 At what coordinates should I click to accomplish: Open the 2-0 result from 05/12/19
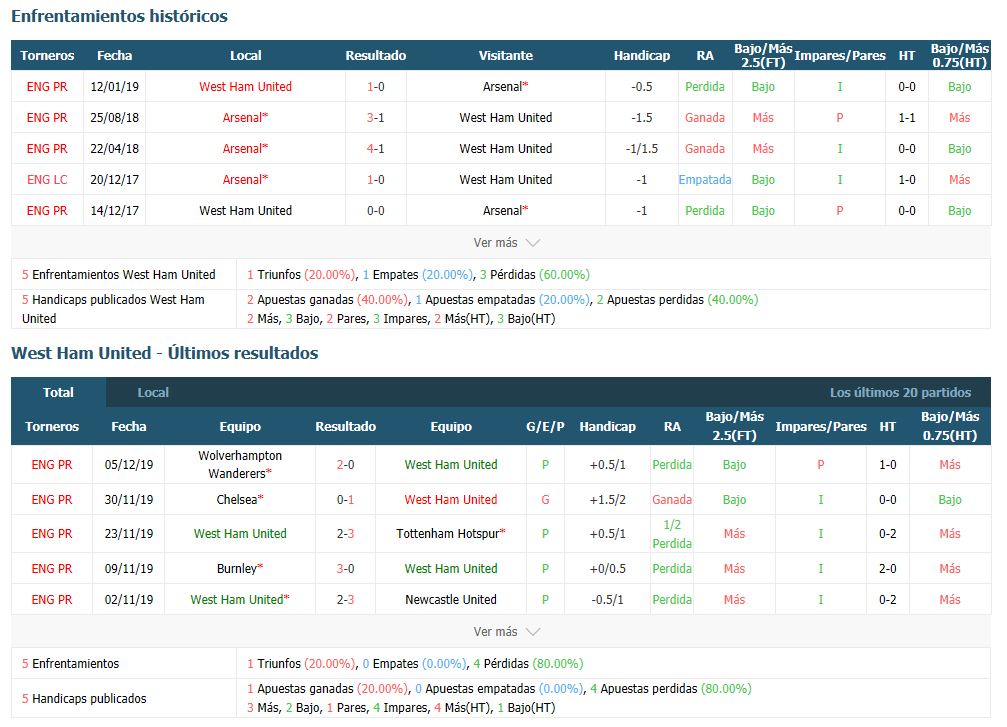pyautogui.click(x=346, y=464)
